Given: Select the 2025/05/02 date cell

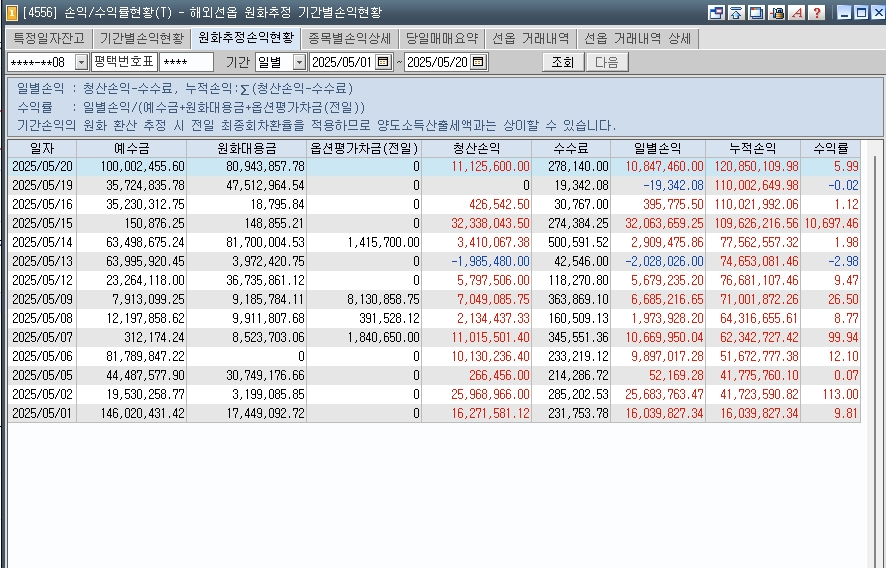Looking at the screenshot, I should tap(42, 394).
